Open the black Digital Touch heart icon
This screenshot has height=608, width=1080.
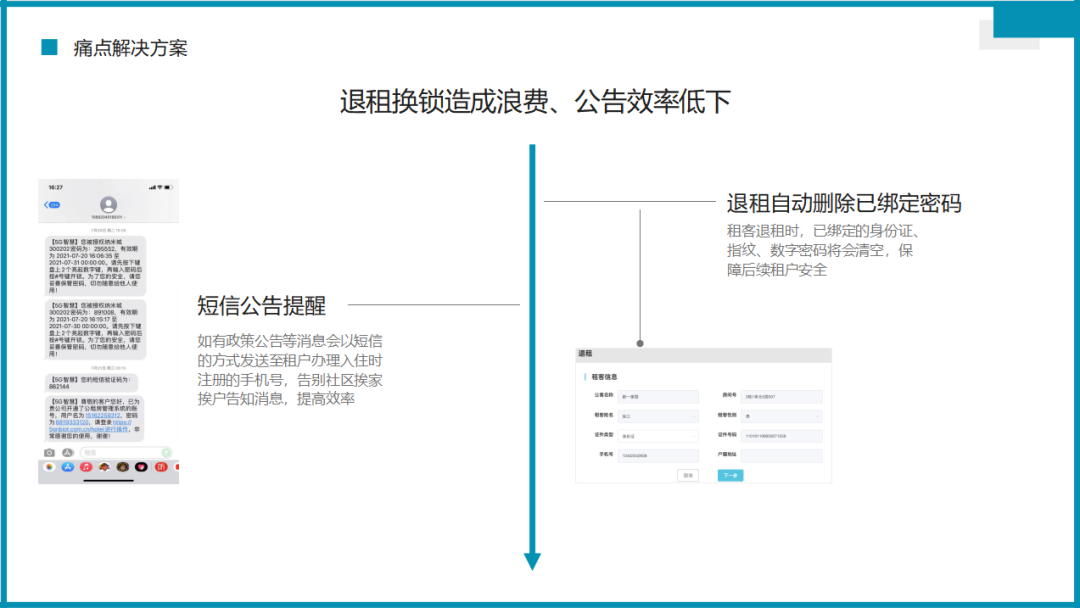(141, 467)
